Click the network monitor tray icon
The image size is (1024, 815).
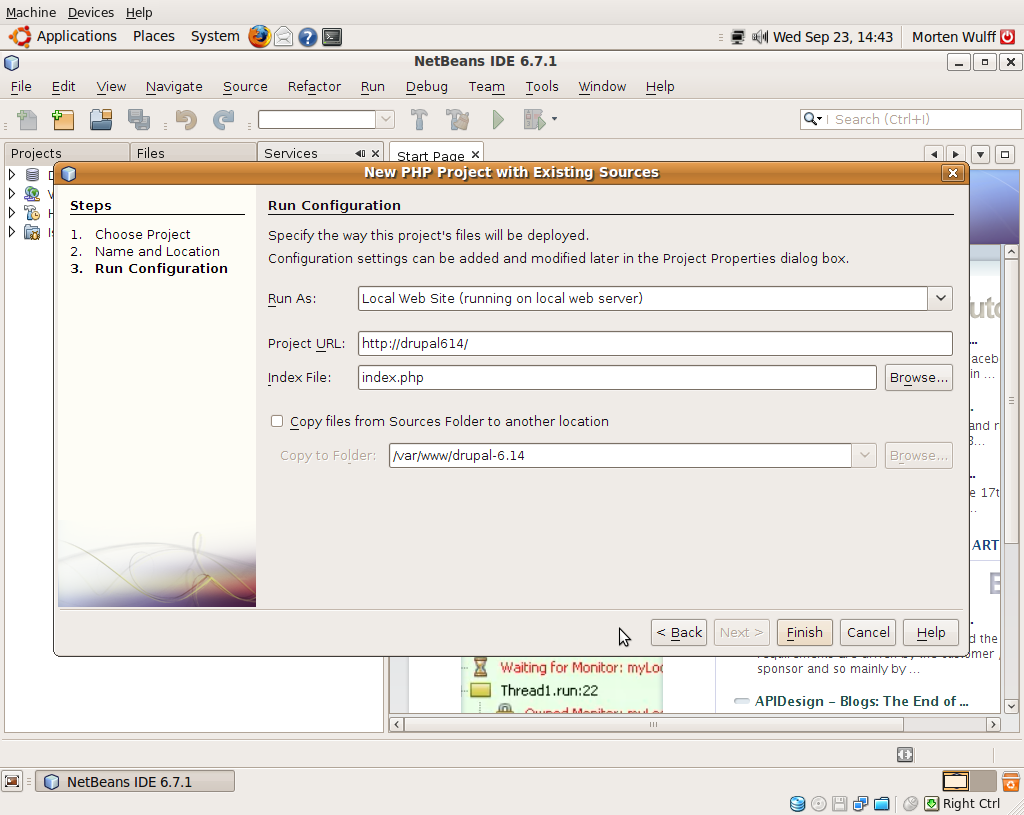738,37
